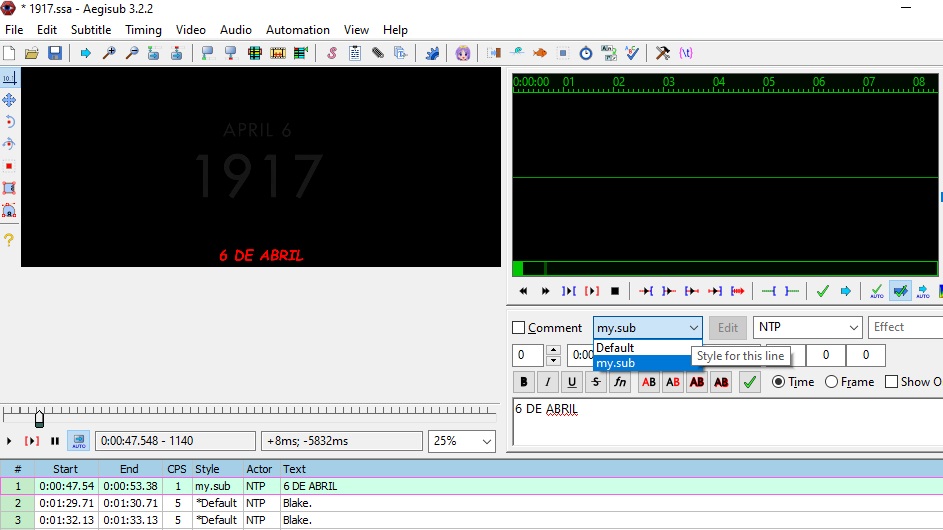
Task: Open the Automation menu
Action: click(298, 29)
